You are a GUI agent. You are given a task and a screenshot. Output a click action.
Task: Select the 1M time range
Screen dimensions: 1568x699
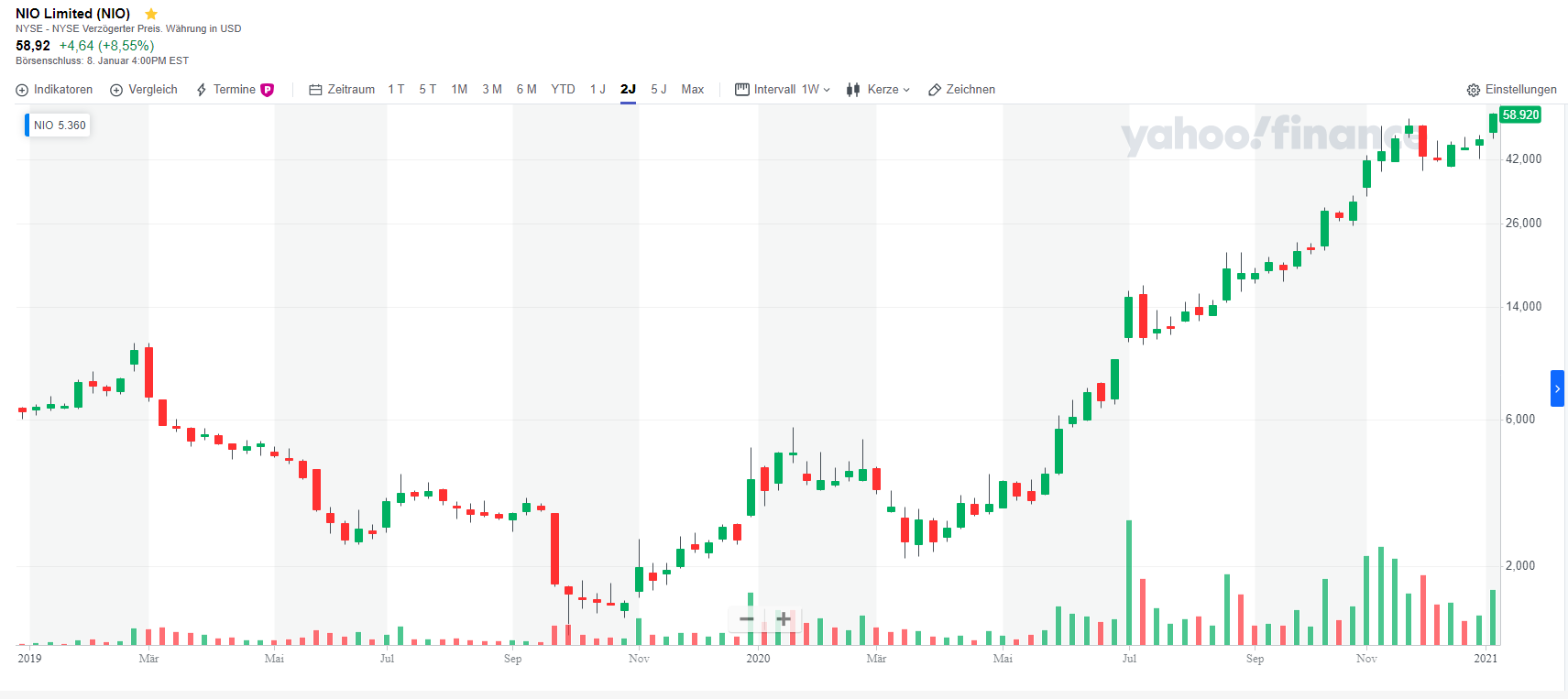click(x=459, y=90)
